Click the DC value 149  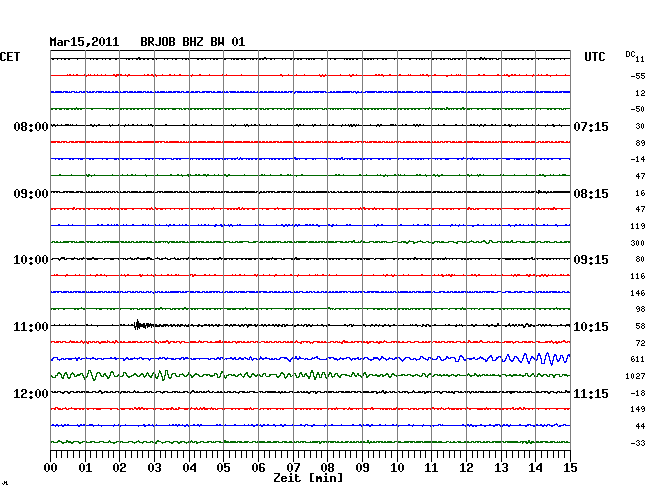coord(638,409)
